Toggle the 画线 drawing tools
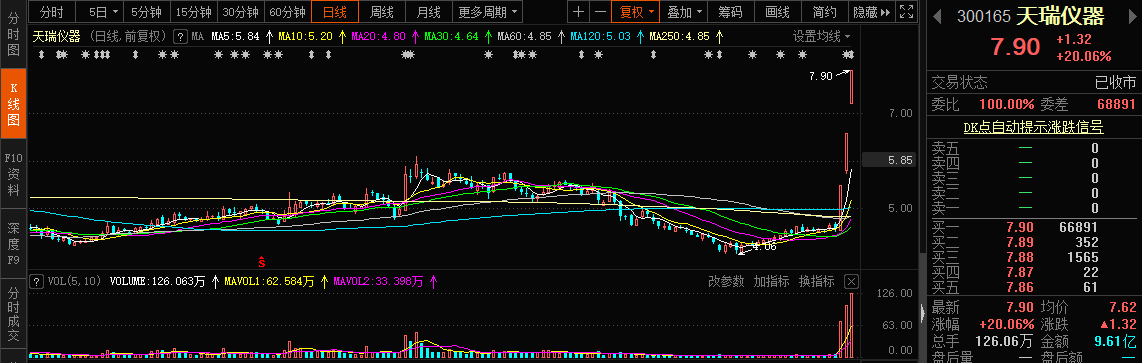The height and width of the screenshot is (363, 1142). [x=777, y=12]
